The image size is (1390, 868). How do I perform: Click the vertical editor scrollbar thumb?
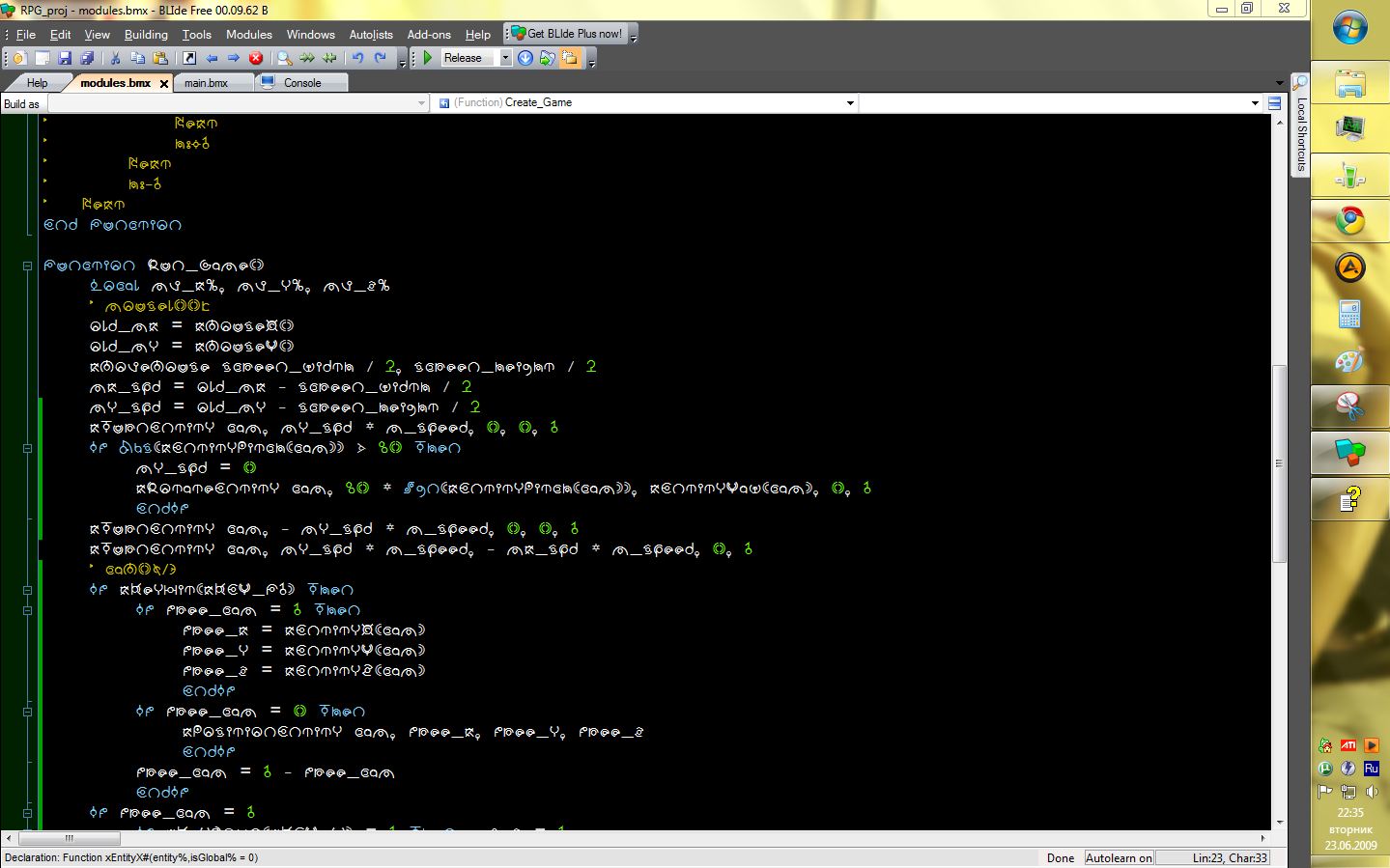click(1279, 463)
